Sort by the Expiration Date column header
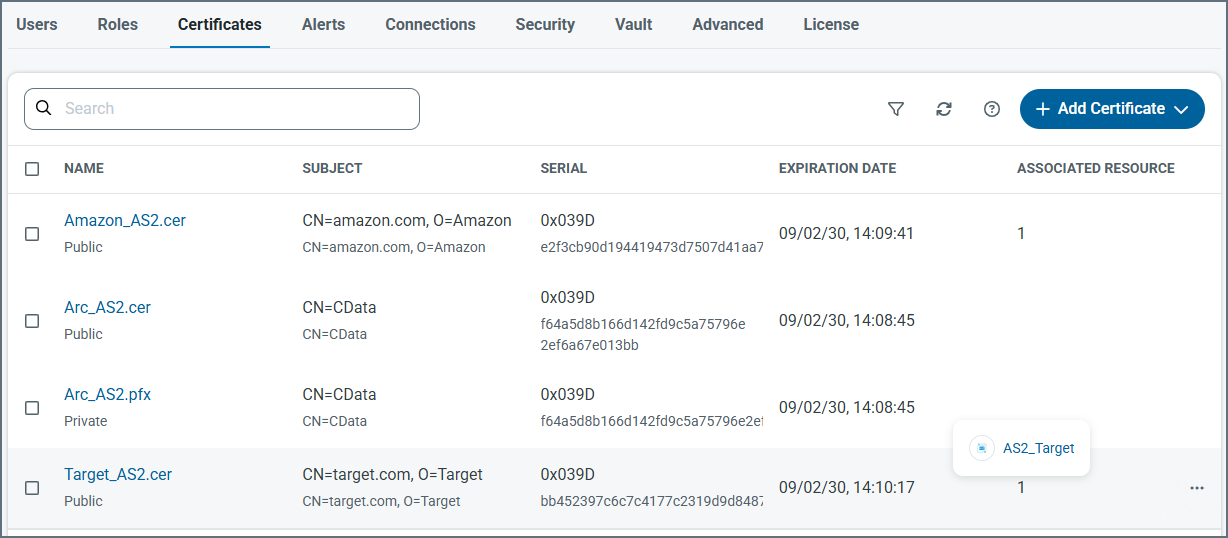 click(837, 169)
